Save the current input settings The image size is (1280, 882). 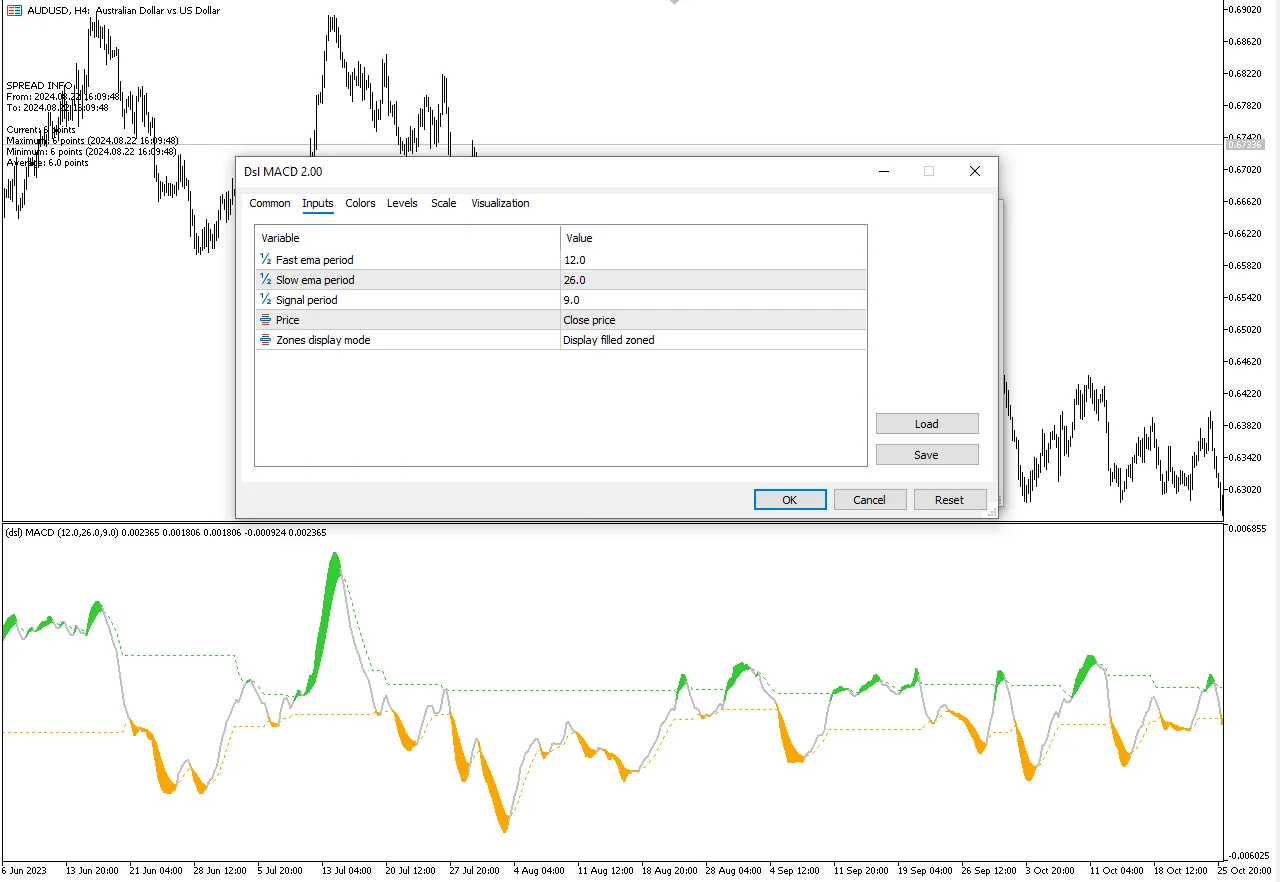coord(926,455)
